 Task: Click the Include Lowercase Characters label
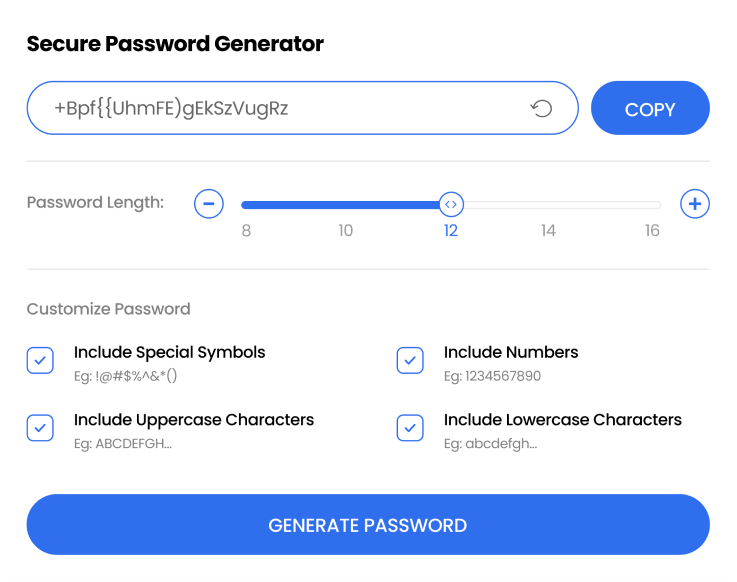563,420
